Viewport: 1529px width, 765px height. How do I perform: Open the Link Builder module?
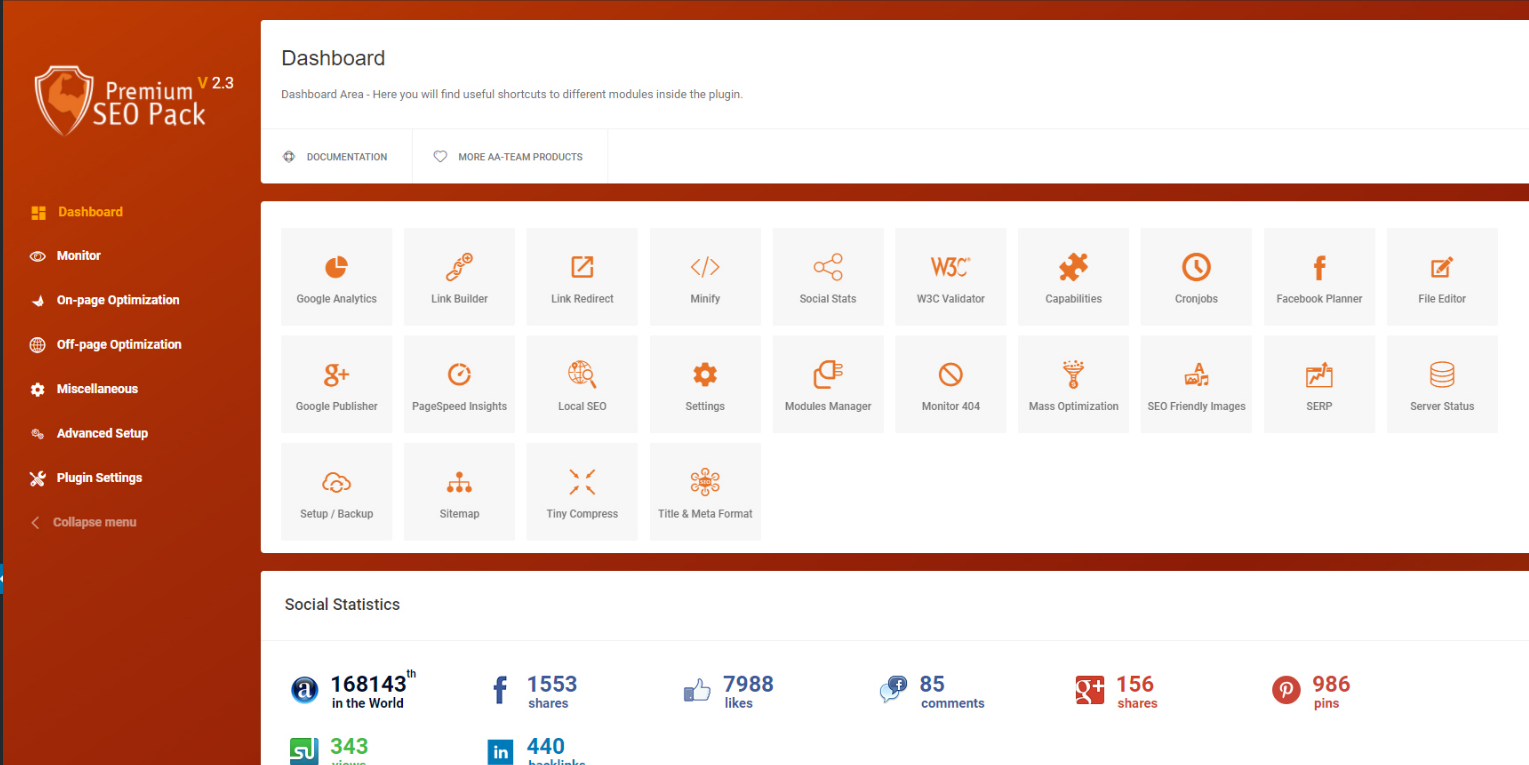(x=459, y=277)
